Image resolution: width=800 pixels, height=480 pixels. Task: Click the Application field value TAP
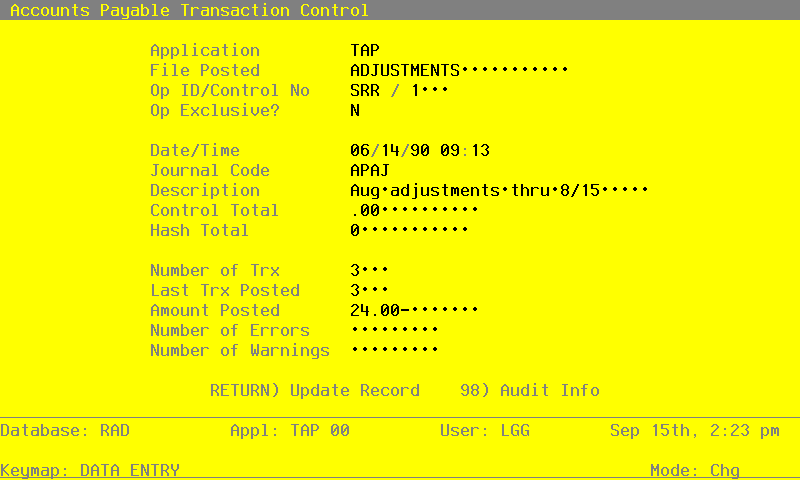pos(365,50)
